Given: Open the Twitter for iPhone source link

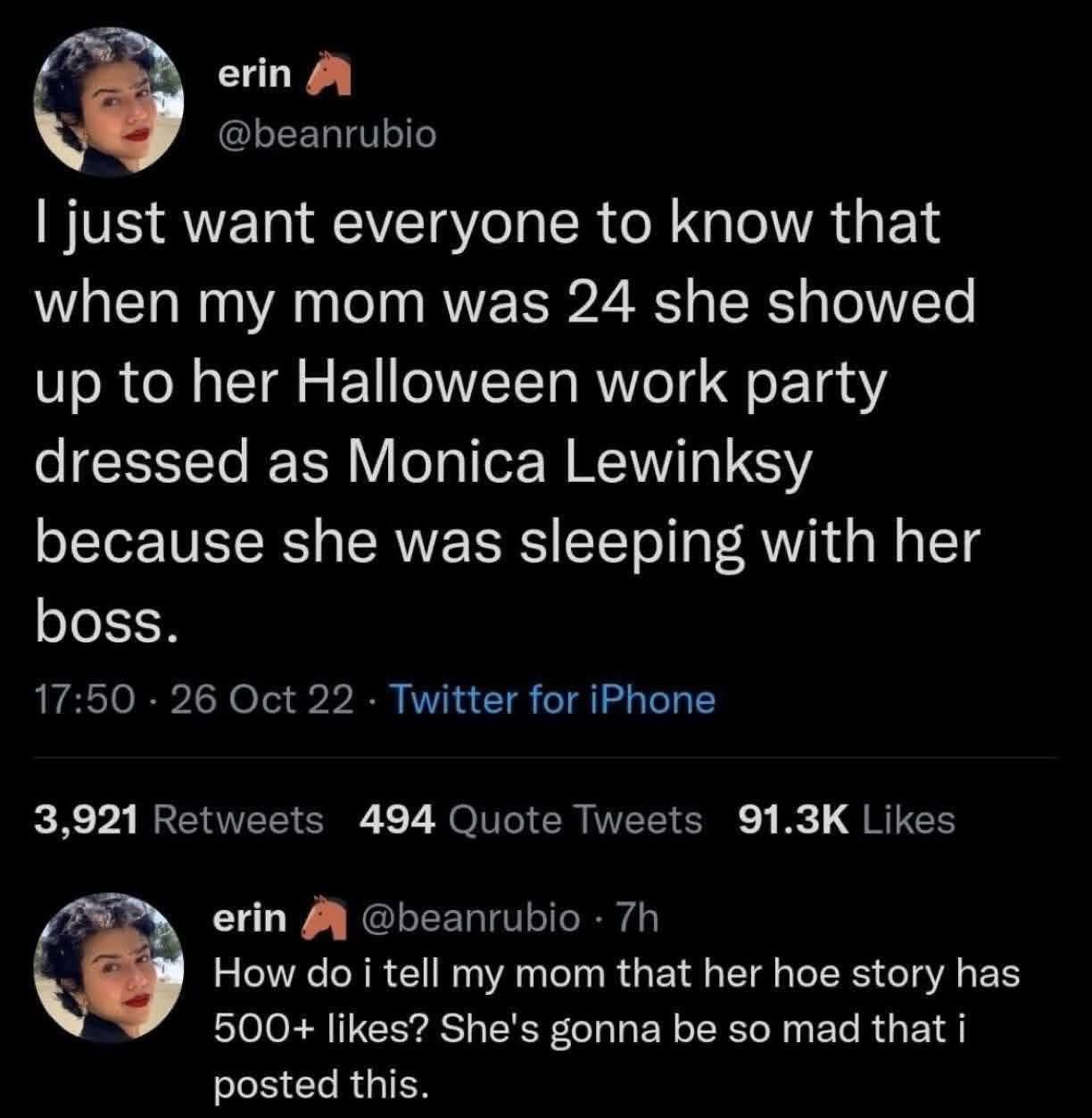Looking at the screenshot, I should [x=553, y=700].
